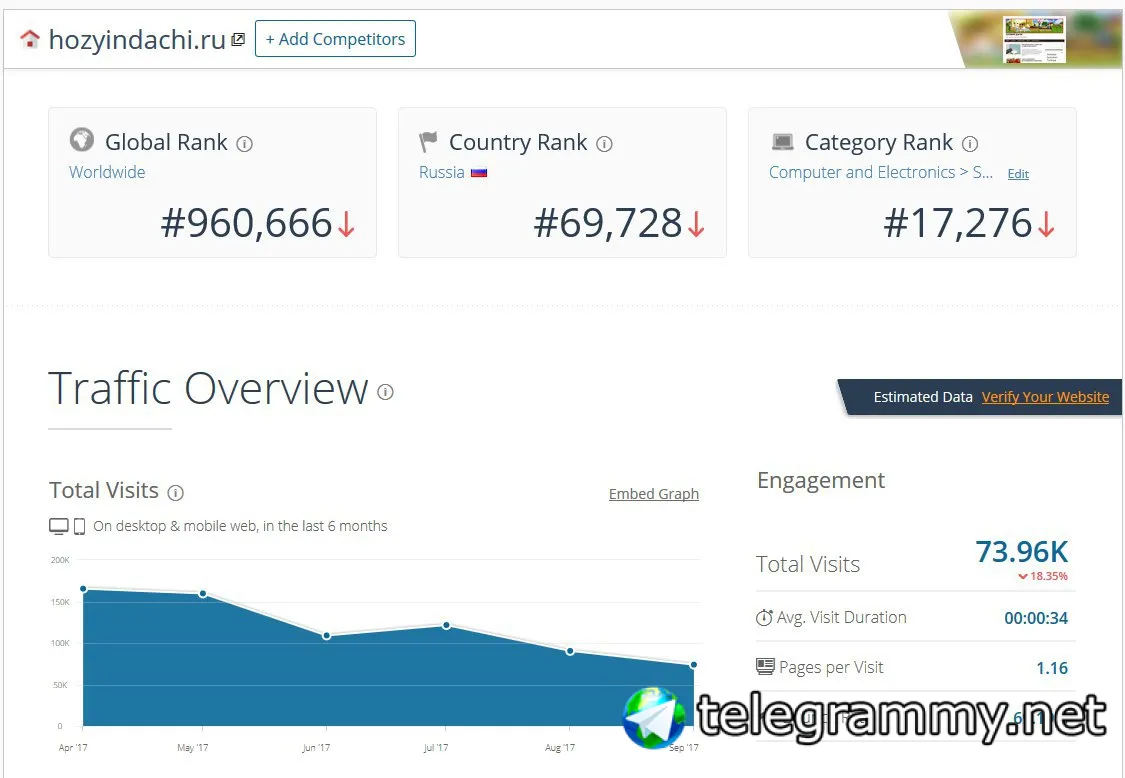Open the Russia country link
The height and width of the screenshot is (778, 1125).
pos(441,172)
